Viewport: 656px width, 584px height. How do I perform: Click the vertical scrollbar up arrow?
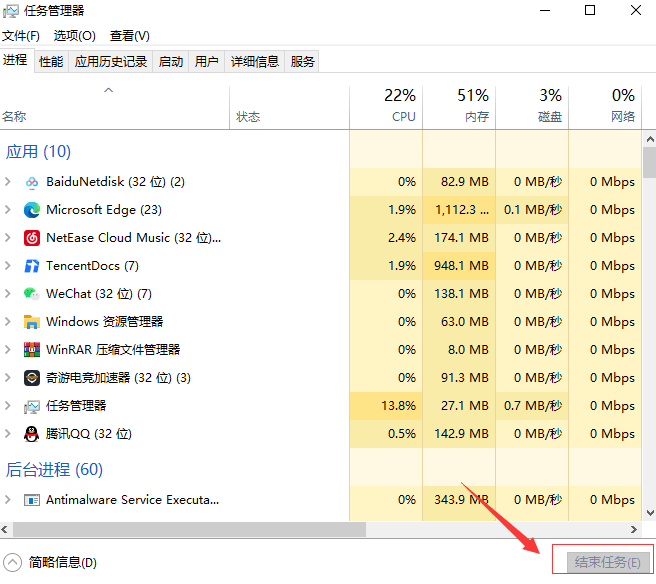[x=650, y=139]
